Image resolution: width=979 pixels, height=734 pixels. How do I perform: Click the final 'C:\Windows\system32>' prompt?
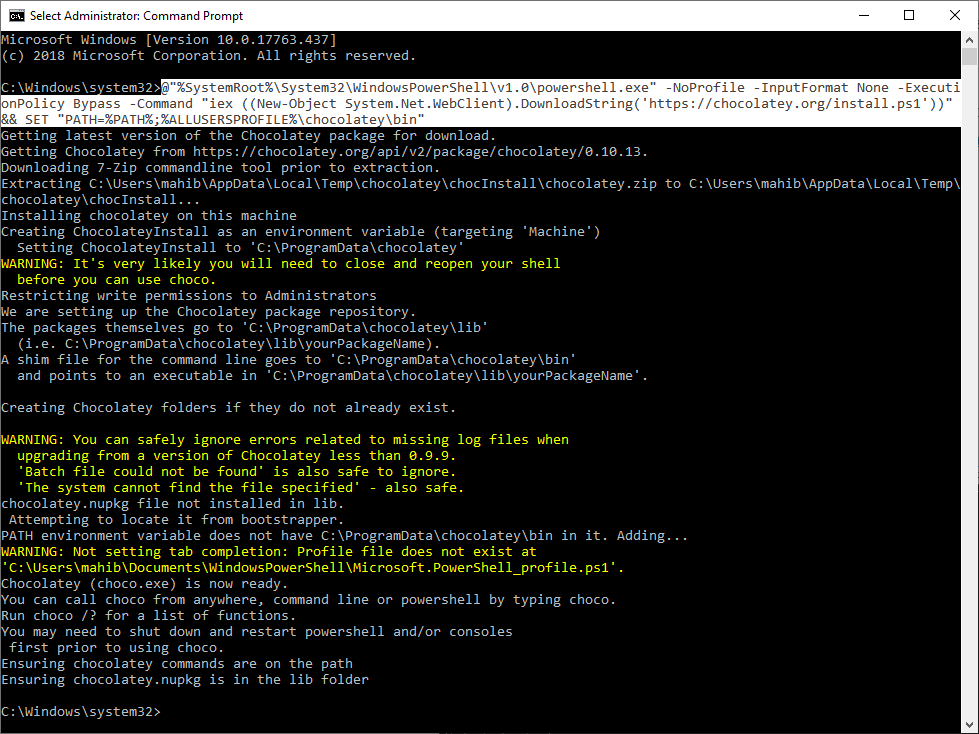(81, 712)
